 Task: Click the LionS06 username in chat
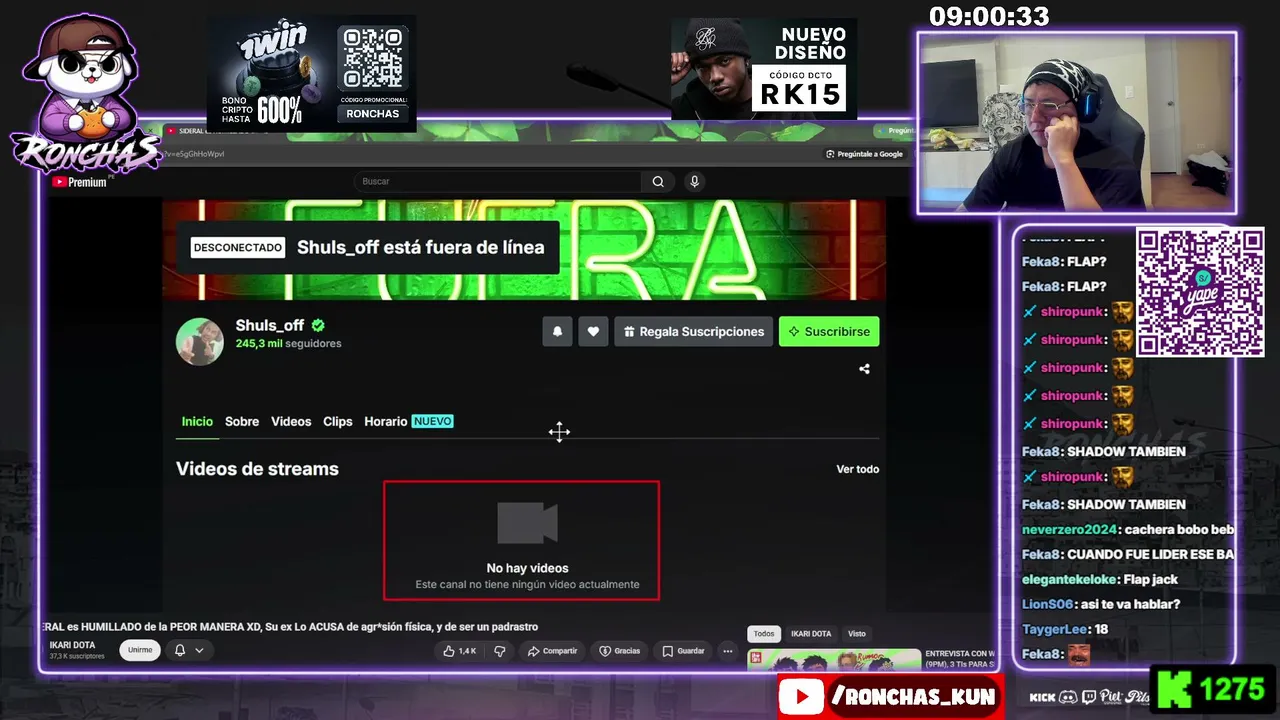(x=1047, y=604)
